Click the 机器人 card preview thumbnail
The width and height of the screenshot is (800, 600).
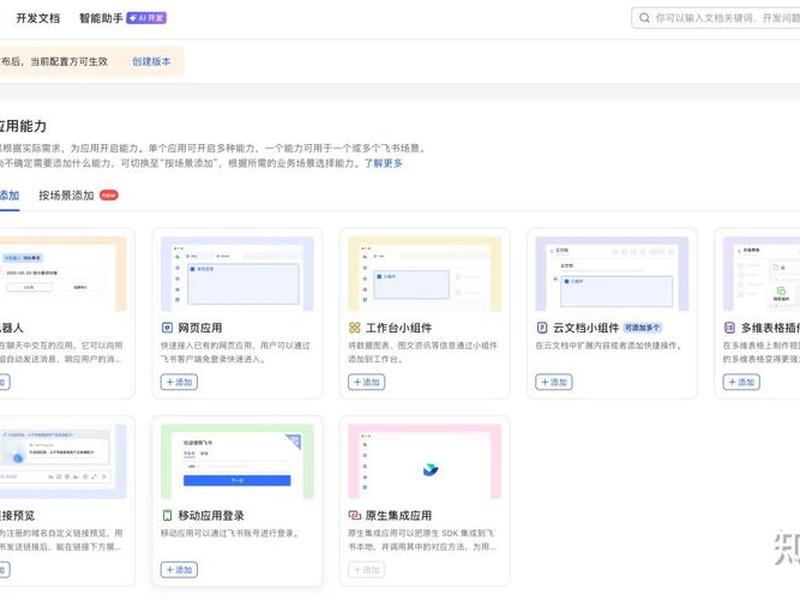63,273
